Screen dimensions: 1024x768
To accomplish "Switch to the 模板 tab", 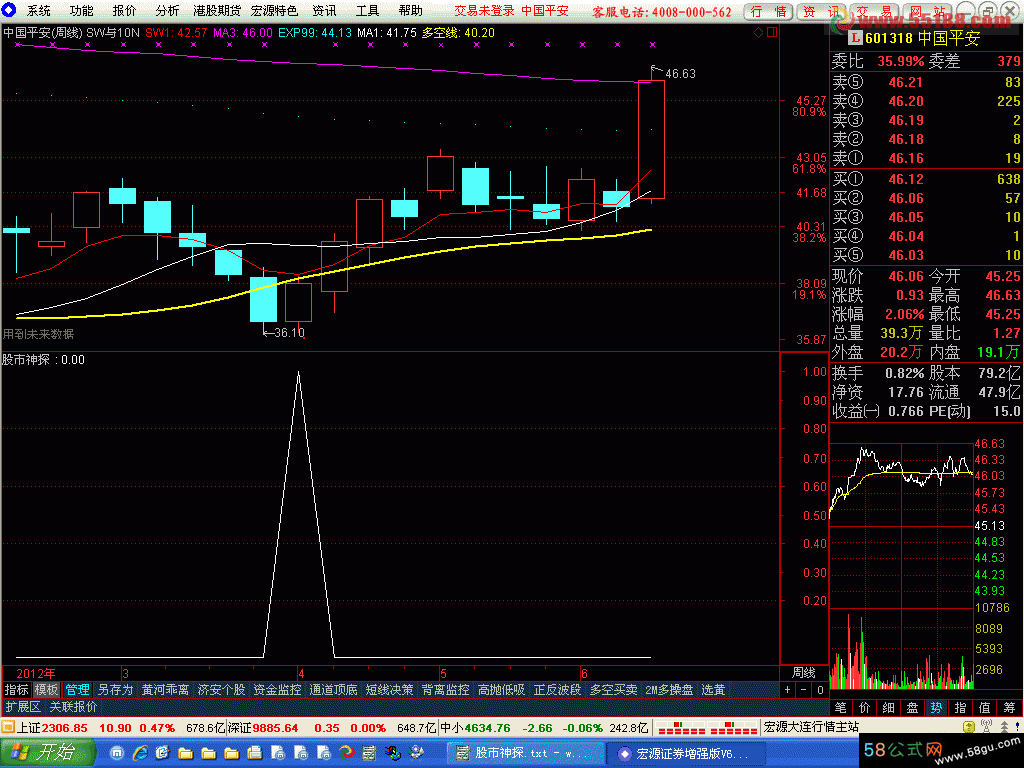I will [46, 690].
